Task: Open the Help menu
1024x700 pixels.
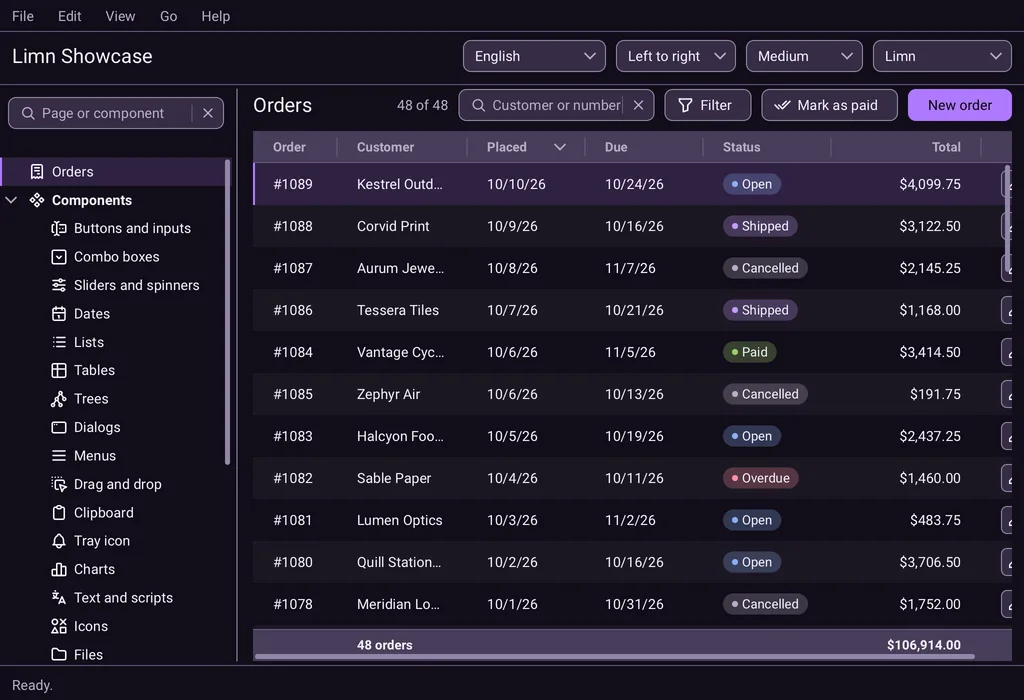Action: click(x=216, y=16)
